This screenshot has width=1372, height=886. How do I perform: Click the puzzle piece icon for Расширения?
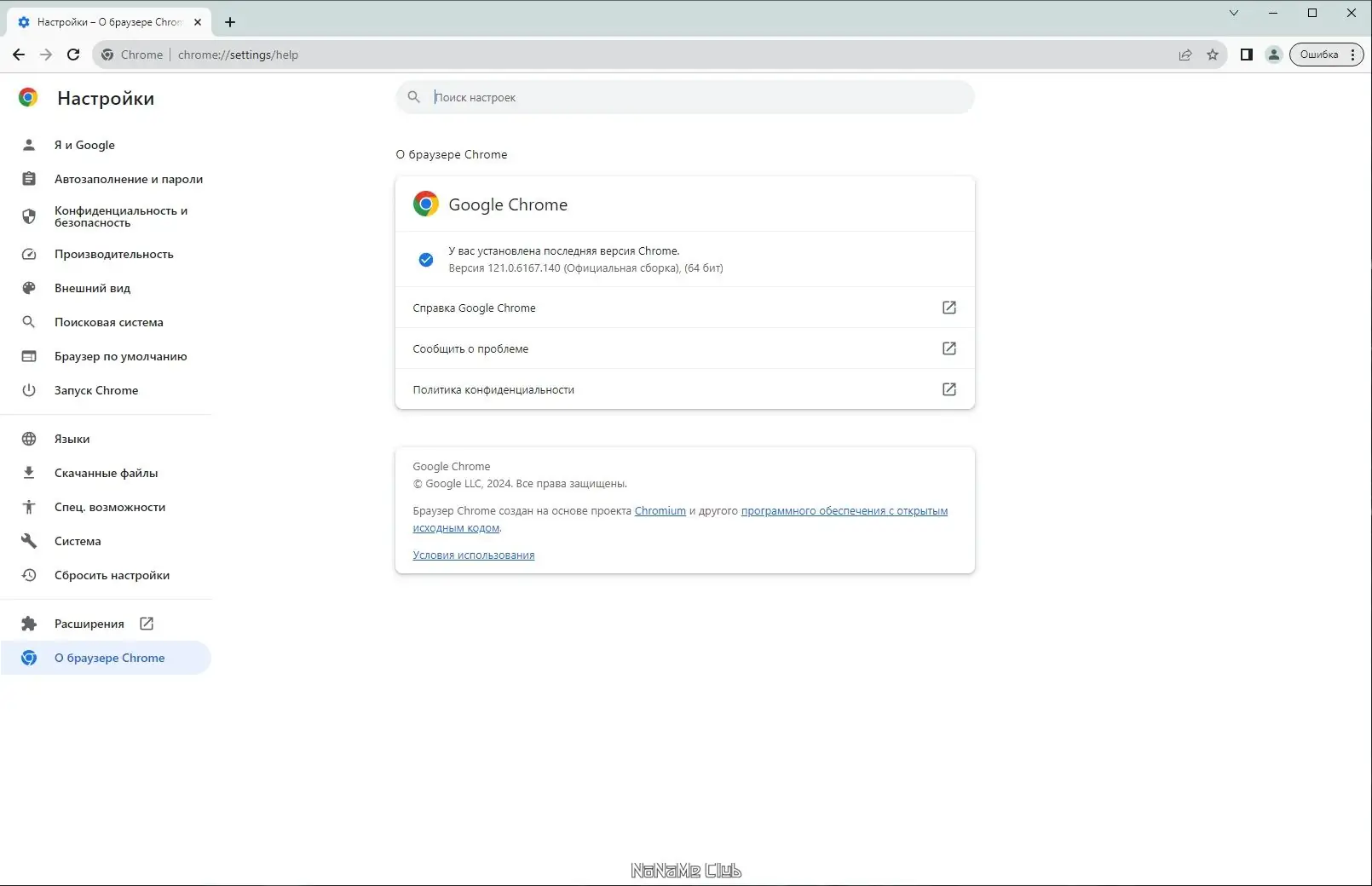point(29,624)
